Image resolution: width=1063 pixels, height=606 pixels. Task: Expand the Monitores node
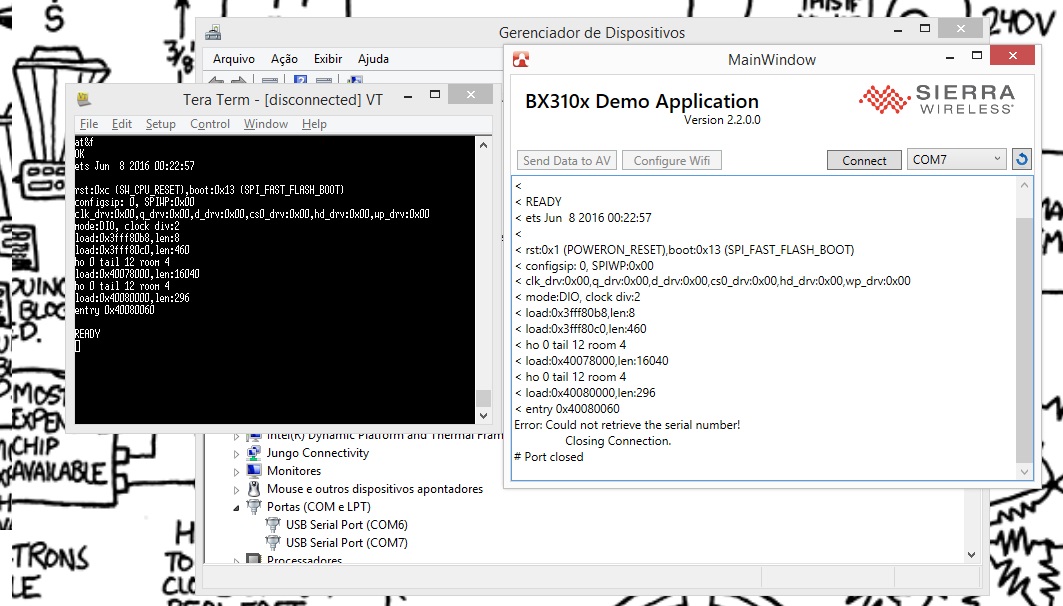tap(237, 471)
